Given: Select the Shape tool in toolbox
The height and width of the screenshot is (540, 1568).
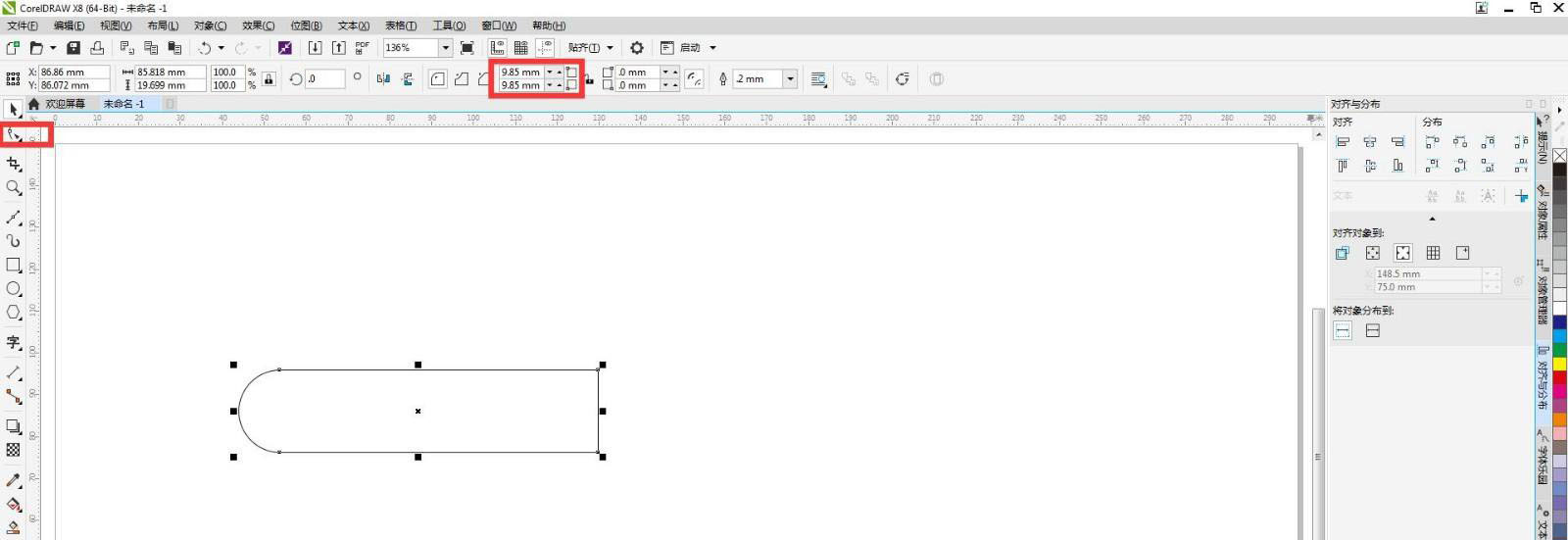Looking at the screenshot, I should pos(14,135).
